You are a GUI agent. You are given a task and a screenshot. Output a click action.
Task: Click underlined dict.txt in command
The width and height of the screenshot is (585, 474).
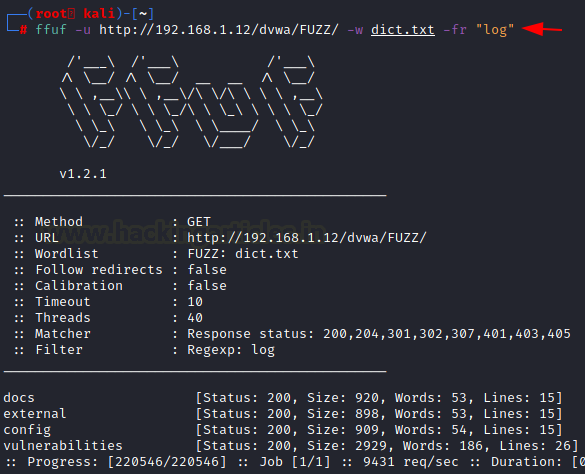click(x=403, y=29)
